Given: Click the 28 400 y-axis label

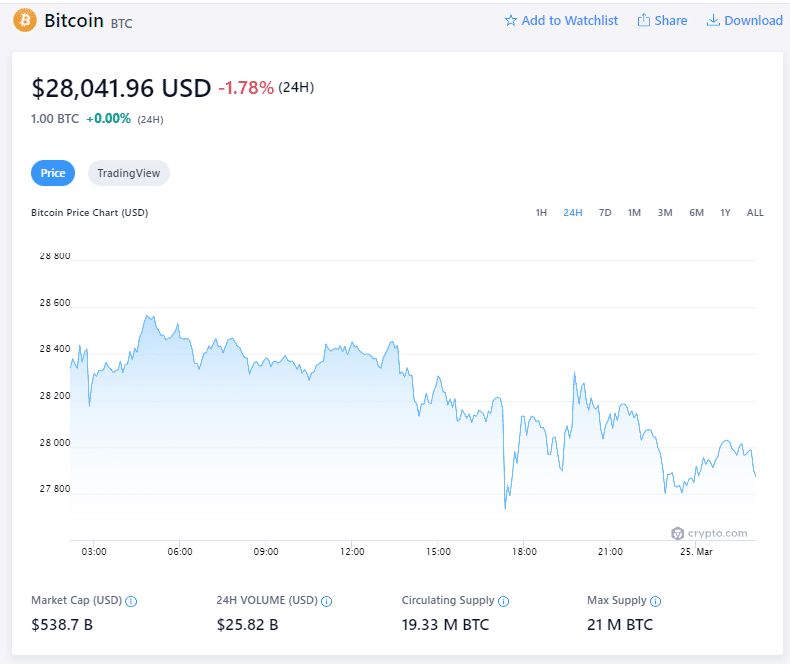Looking at the screenshot, I should pyautogui.click(x=55, y=349).
